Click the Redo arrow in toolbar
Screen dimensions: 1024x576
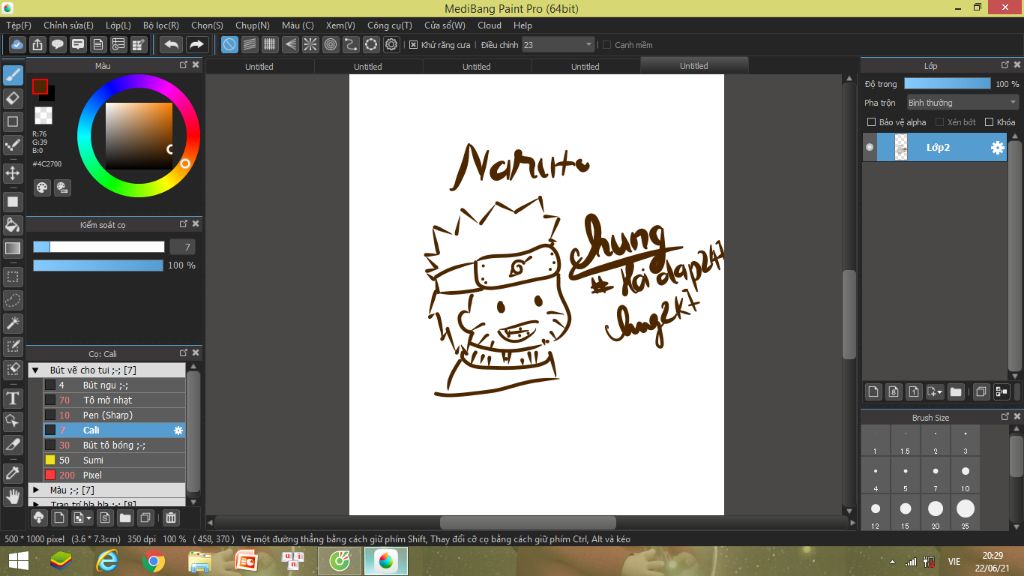(x=196, y=44)
